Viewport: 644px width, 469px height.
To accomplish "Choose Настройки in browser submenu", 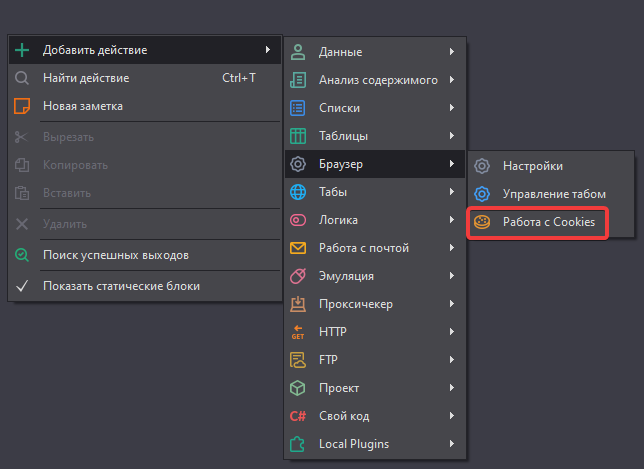I will 551,166.
